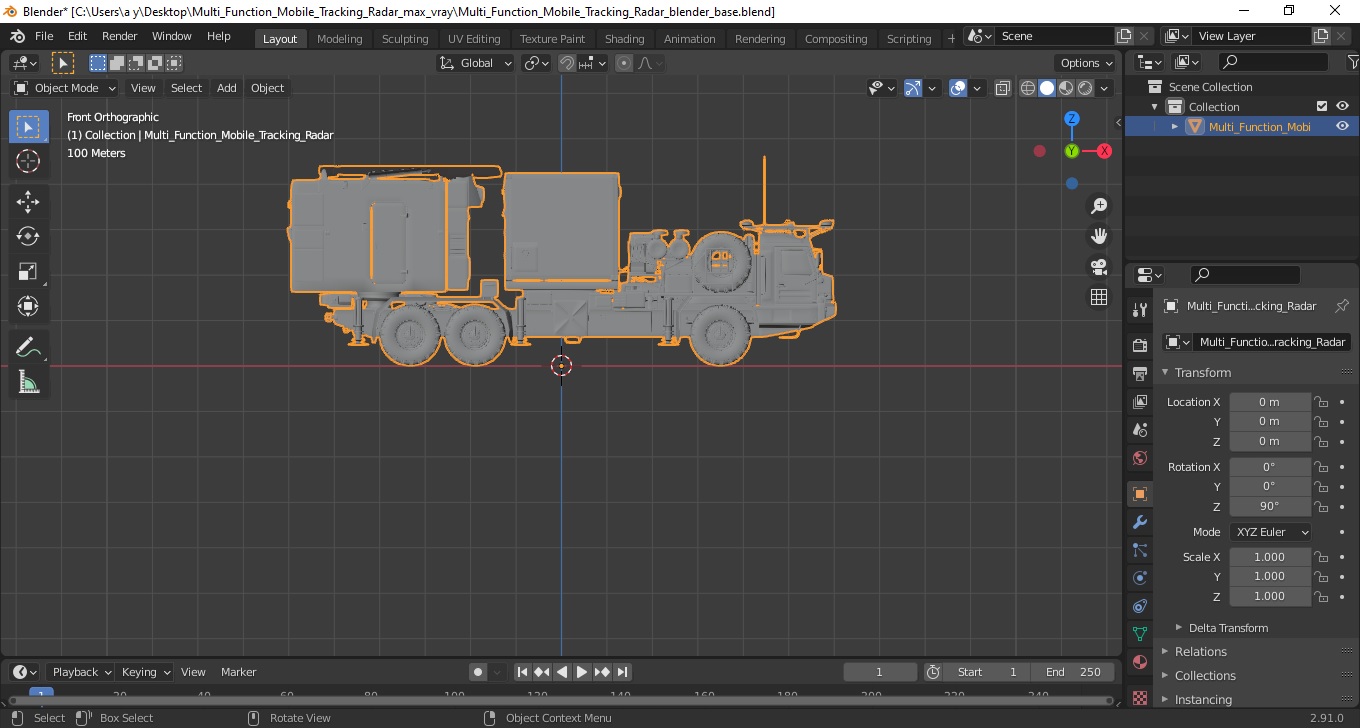Expand the Delta Transform panel
1360x728 pixels.
[x=1228, y=628]
